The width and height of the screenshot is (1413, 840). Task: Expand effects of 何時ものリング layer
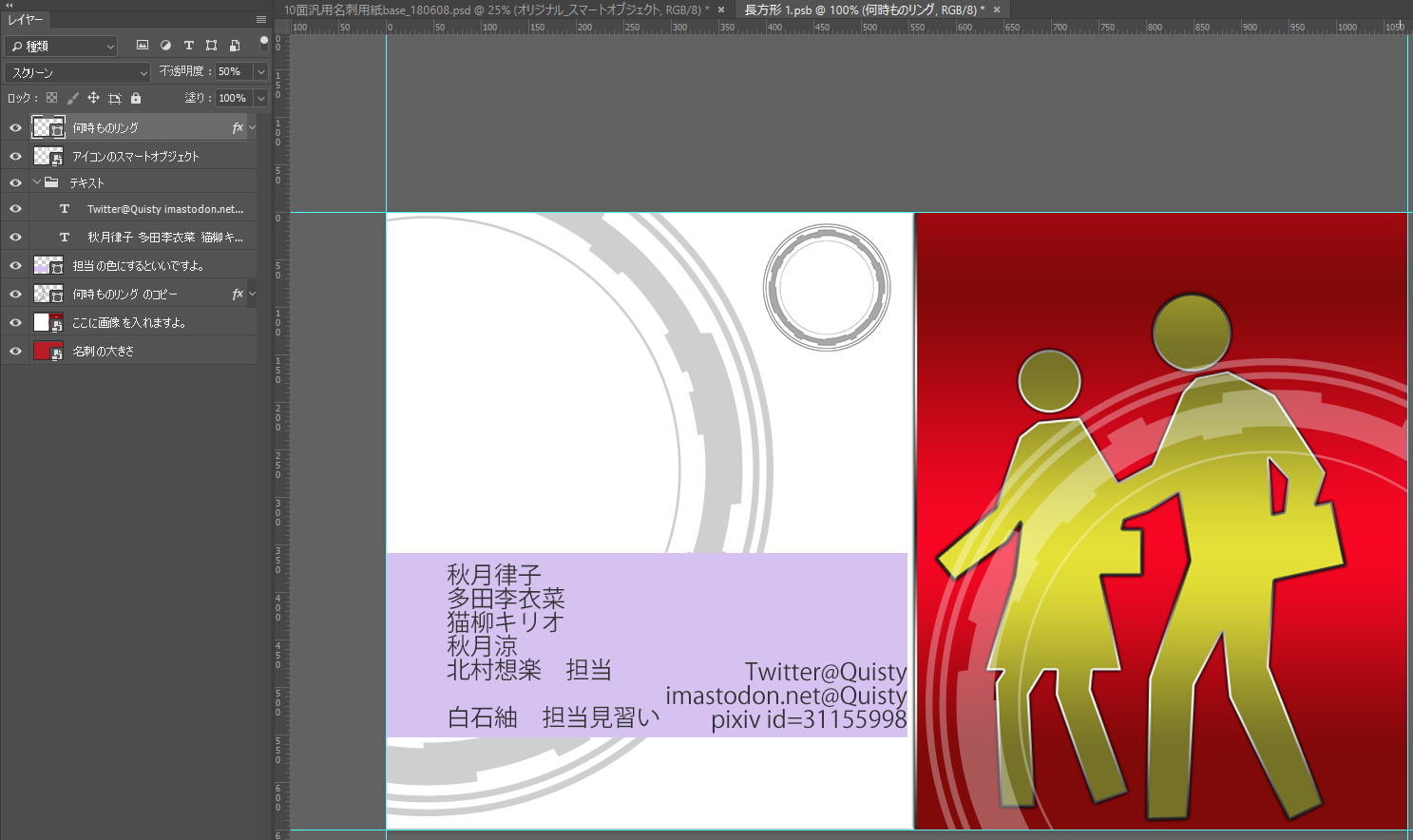click(x=252, y=127)
